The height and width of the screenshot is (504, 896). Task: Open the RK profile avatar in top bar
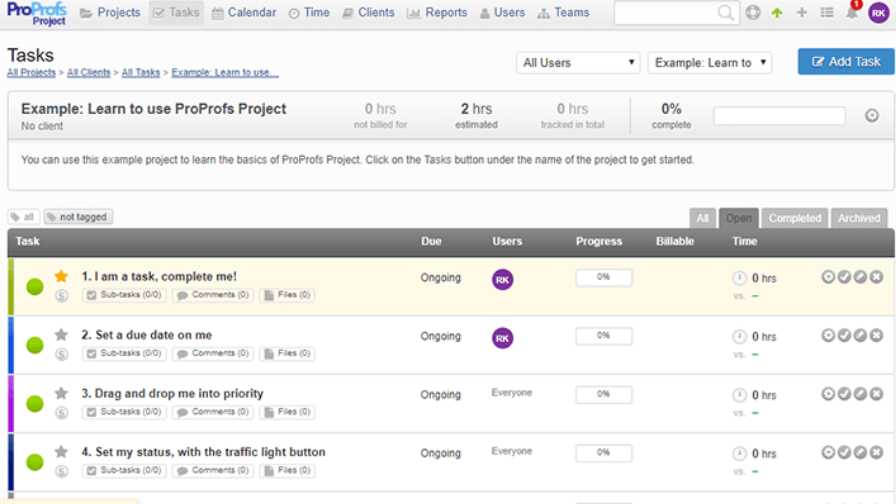tap(878, 13)
